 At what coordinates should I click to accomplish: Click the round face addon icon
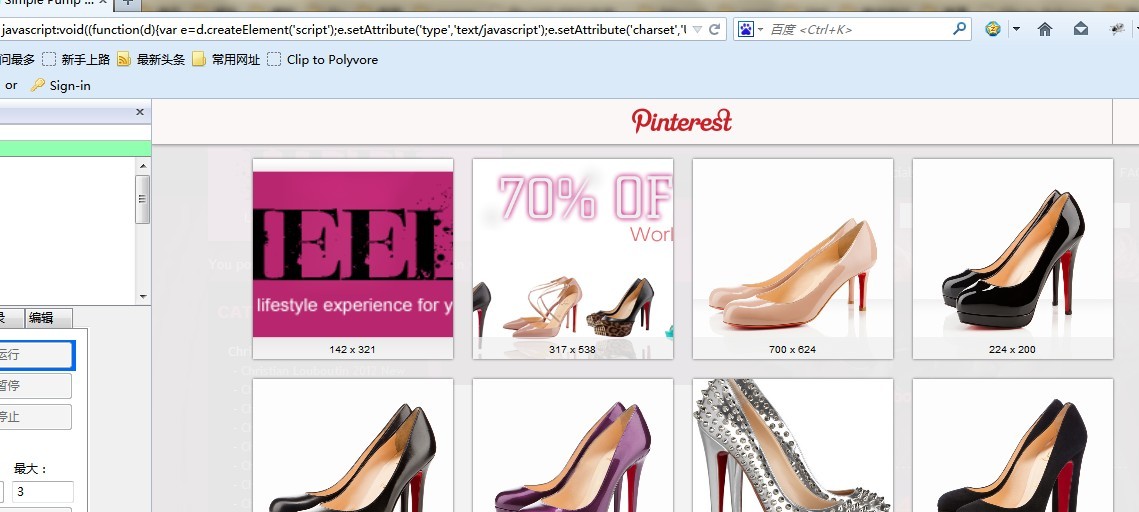993,29
